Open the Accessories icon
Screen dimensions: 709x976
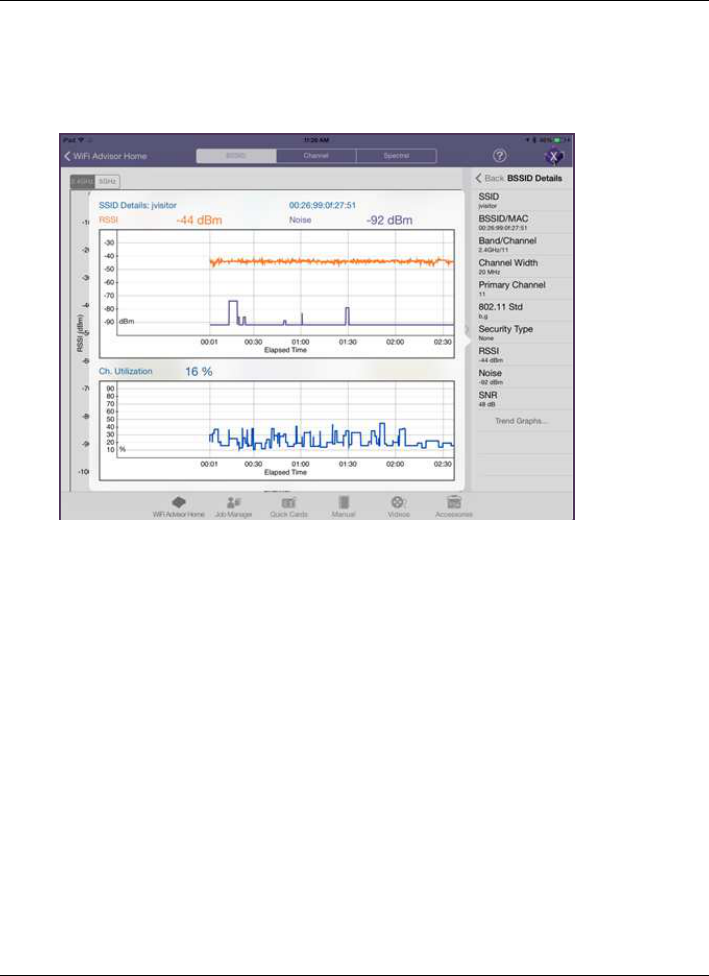point(454,507)
